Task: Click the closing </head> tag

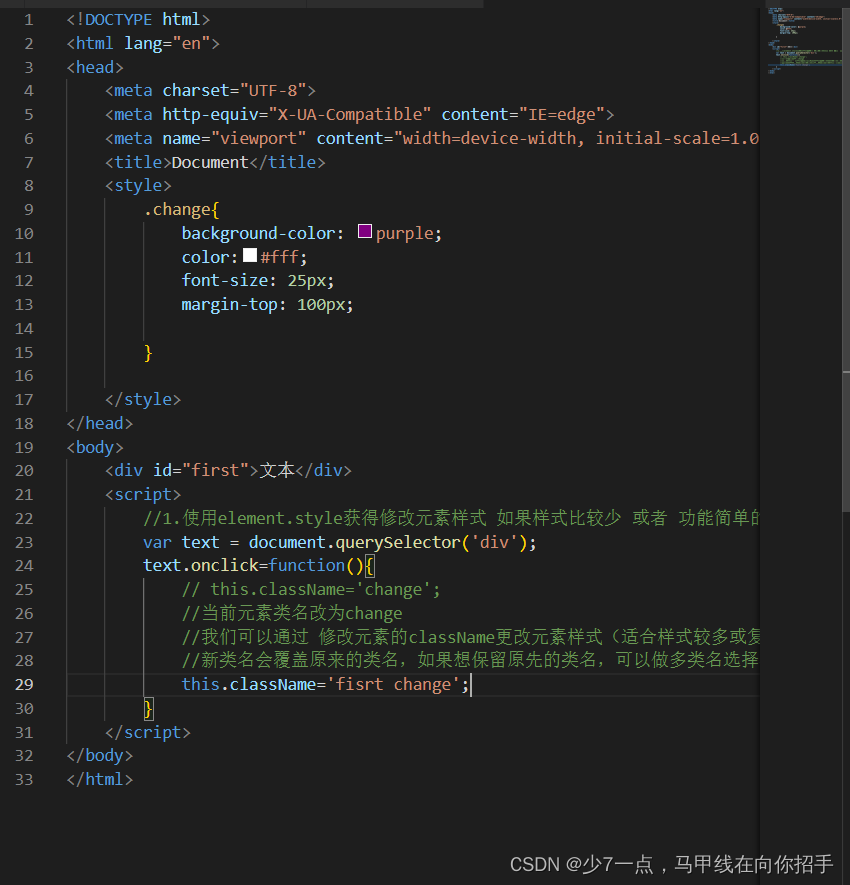Action: (99, 423)
